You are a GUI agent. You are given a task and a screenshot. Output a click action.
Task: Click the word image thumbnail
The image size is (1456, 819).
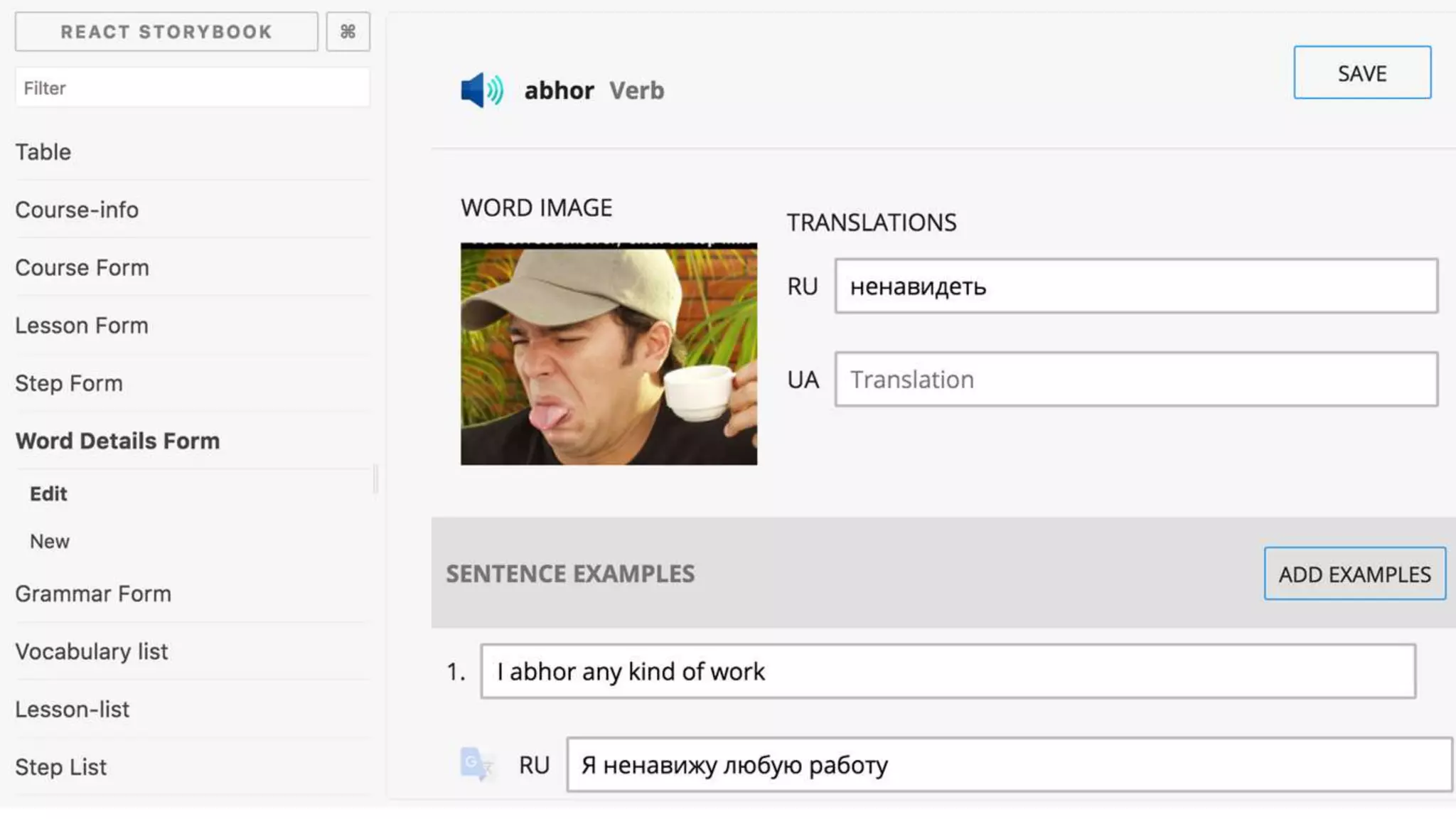[x=609, y=354]
